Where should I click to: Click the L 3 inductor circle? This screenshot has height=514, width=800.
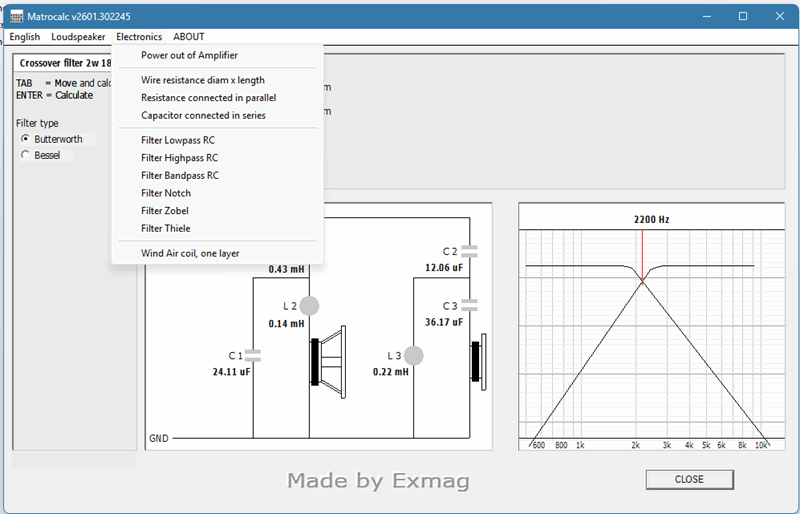pos(413,355)
